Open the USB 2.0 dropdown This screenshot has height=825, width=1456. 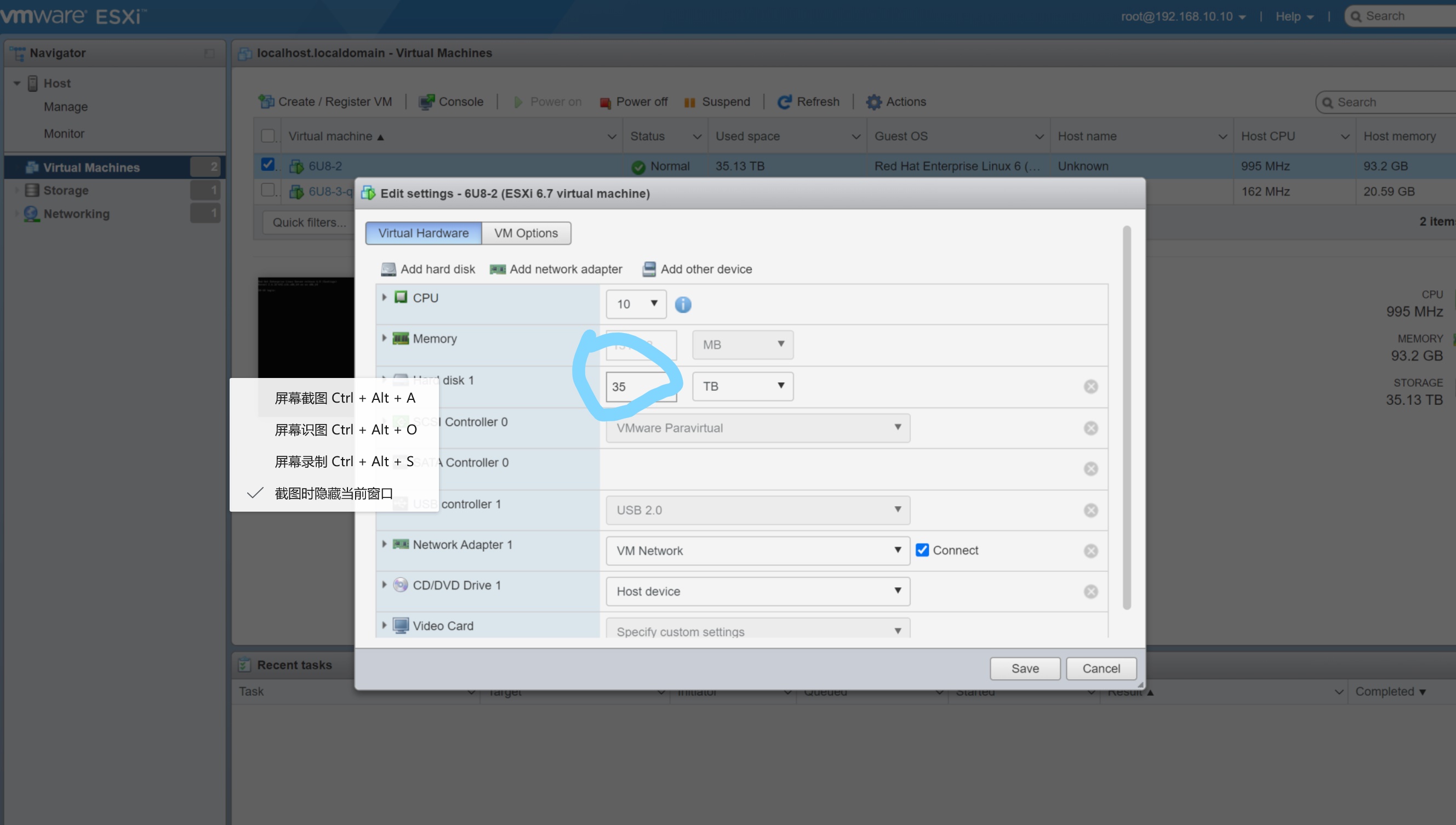758,510
